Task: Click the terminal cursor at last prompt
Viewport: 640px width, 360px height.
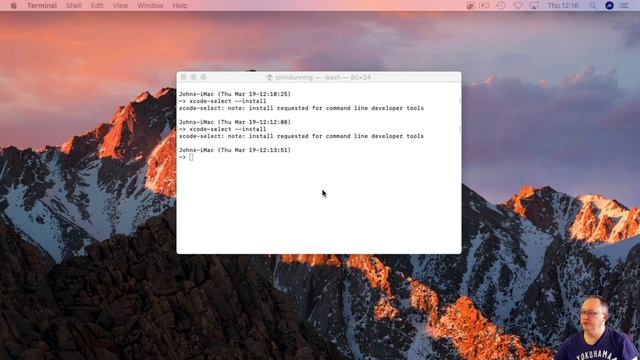Action: tap(191, 157)
